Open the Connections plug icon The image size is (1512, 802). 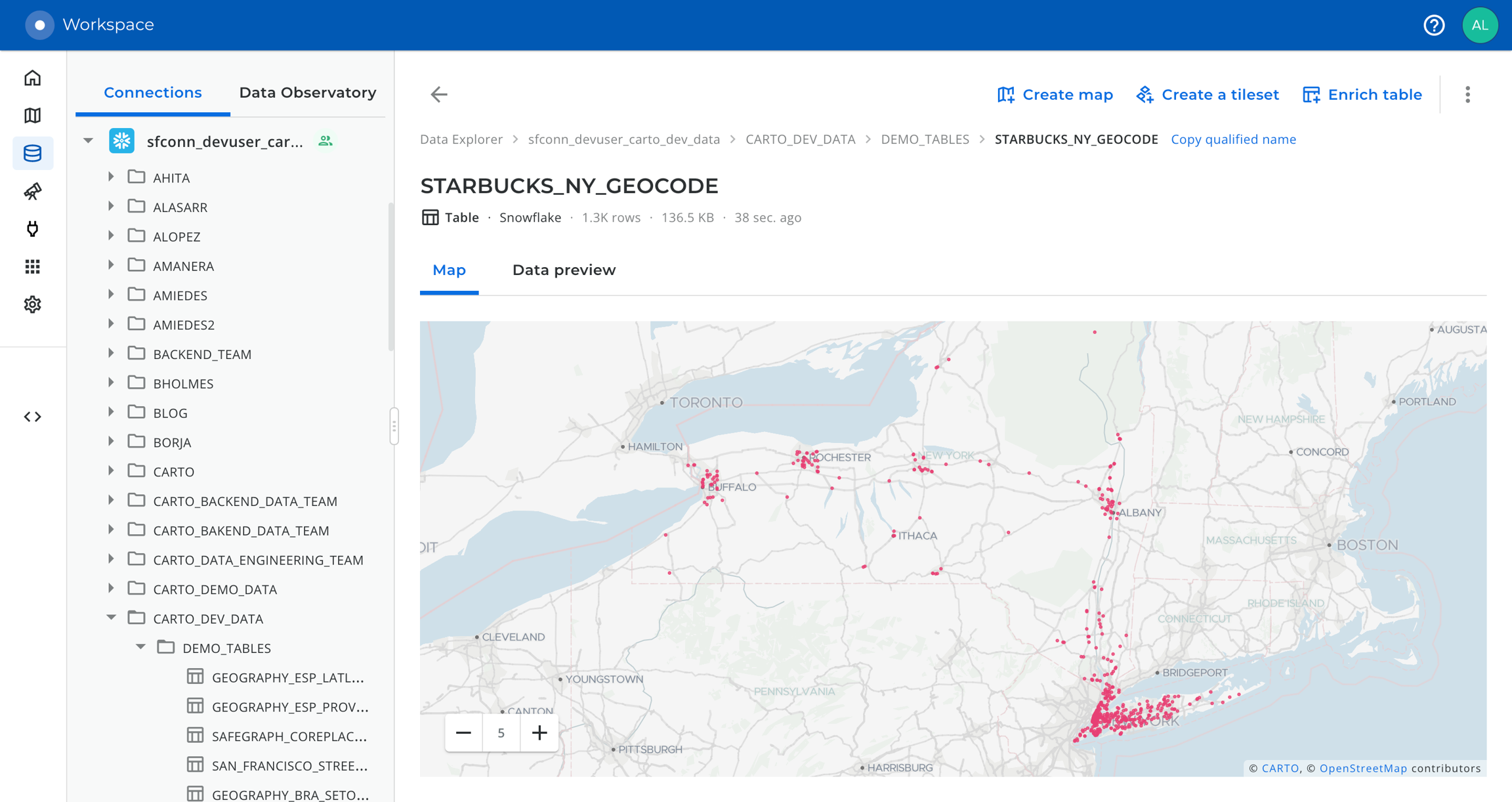tap(32, 228)
